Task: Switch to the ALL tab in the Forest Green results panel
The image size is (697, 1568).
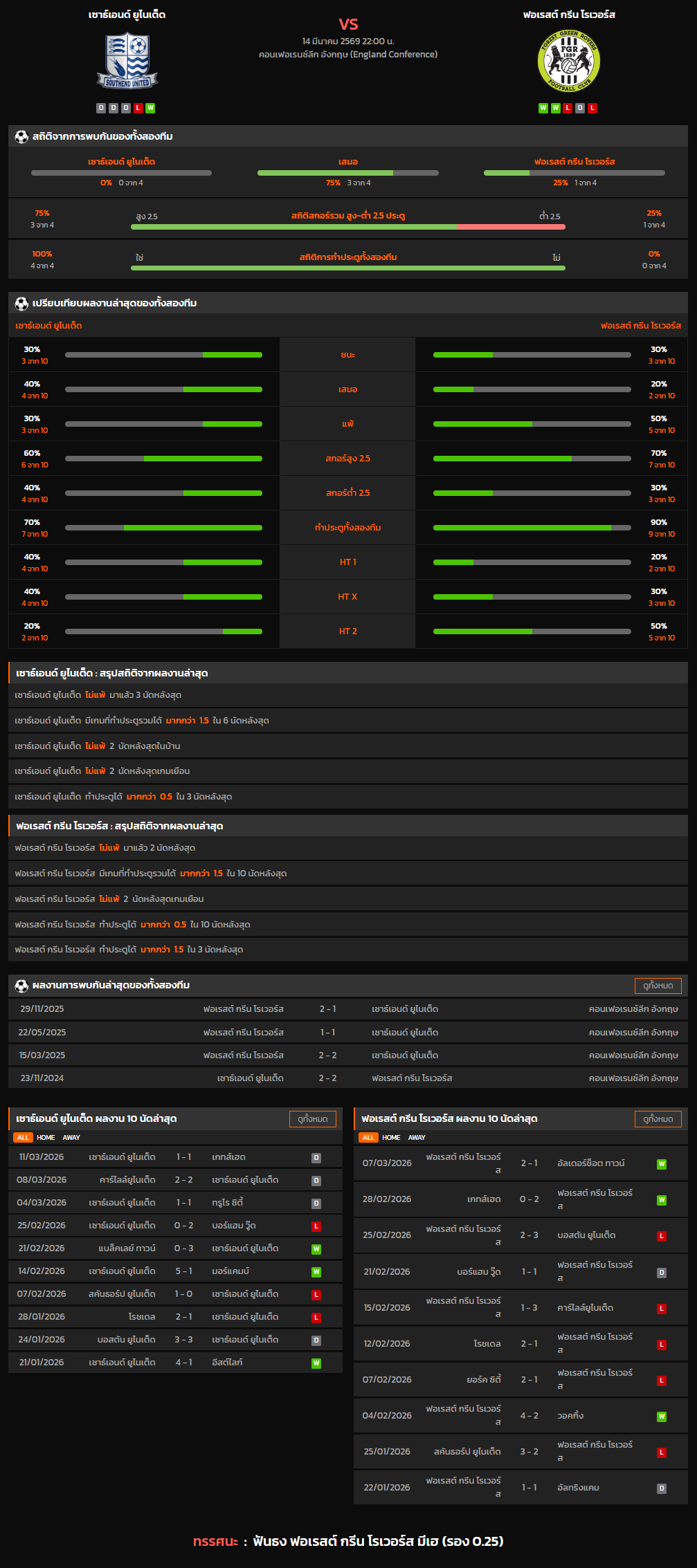Action: point(368,1138)
